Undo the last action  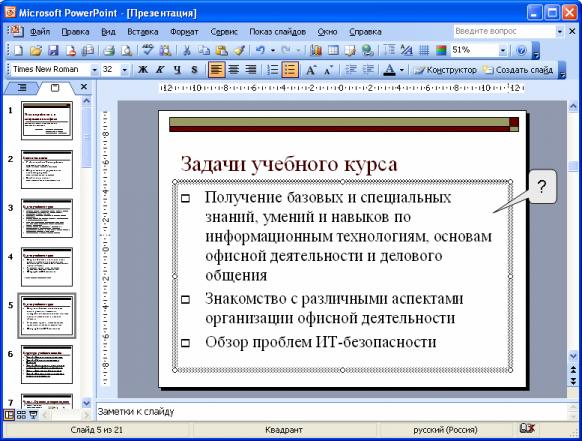[x=260, y=50]
